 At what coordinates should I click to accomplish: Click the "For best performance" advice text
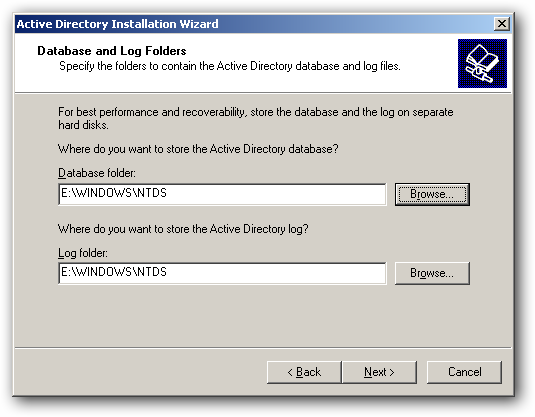[x=256, y=118]
